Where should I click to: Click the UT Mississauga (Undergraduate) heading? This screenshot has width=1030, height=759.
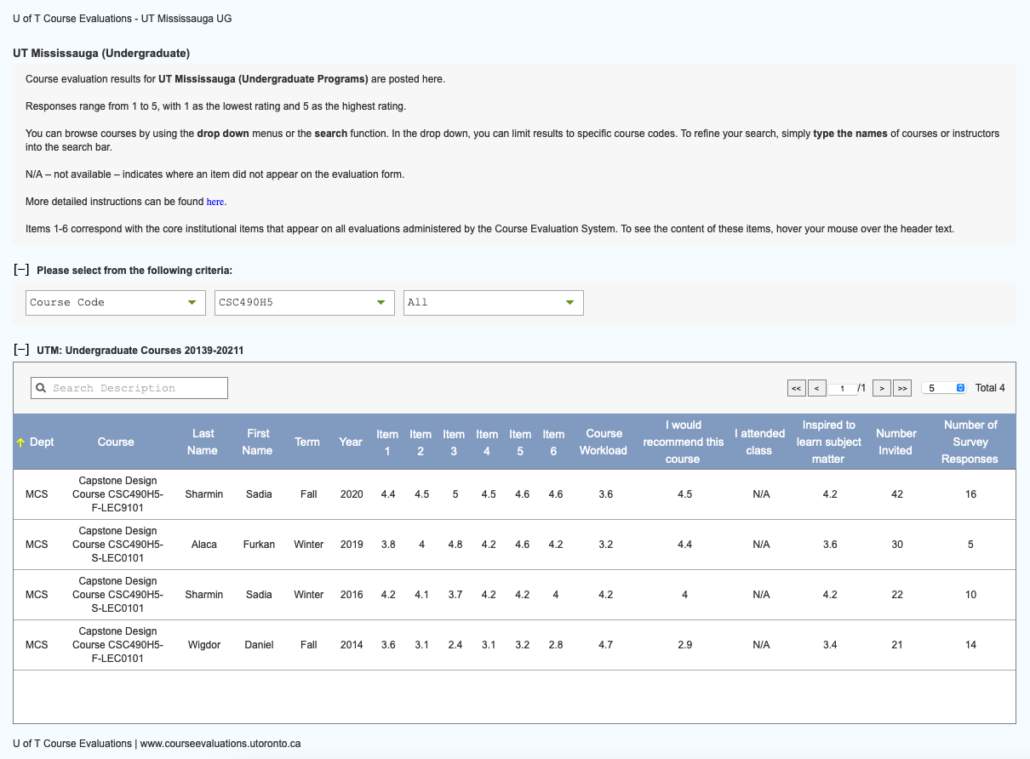tap(101, 53)
